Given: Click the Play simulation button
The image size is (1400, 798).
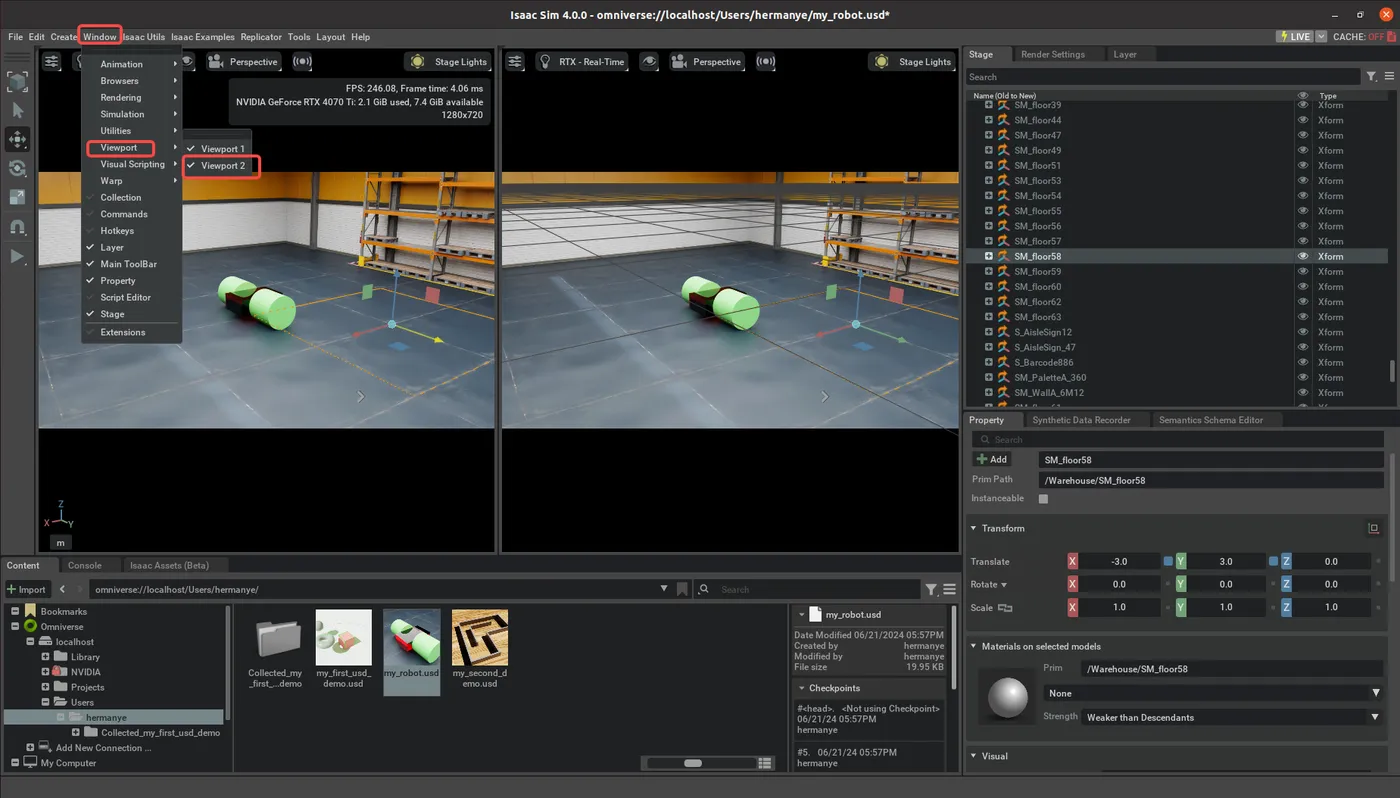Looking at the screenshot, I should coord(17,256).
